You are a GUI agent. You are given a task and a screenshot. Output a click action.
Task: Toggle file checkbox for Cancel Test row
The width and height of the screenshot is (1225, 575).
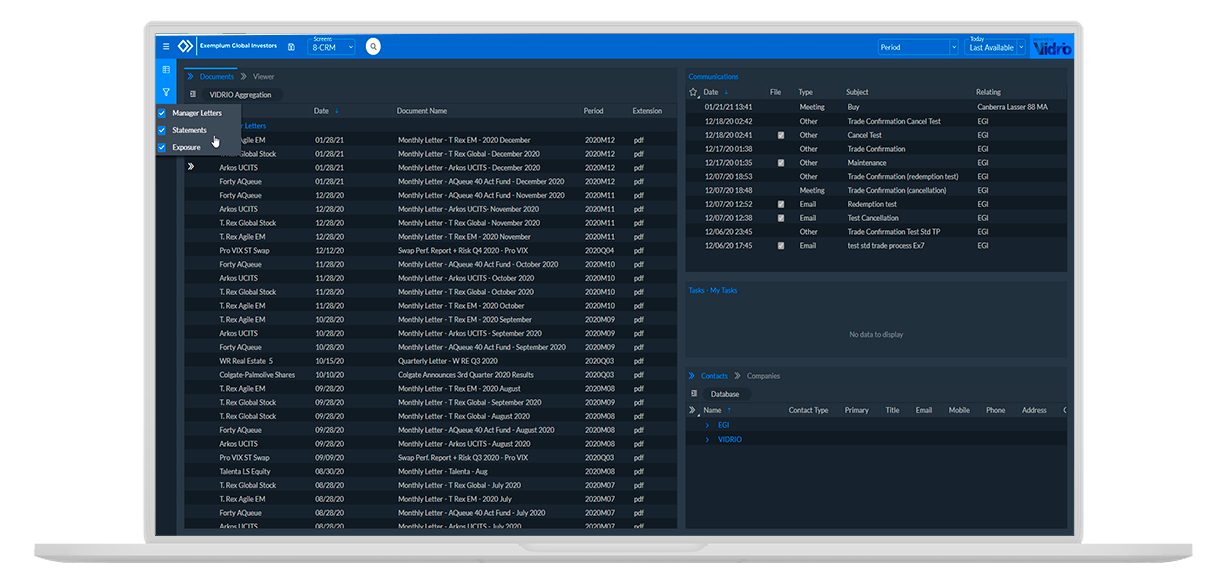[781, 135]
